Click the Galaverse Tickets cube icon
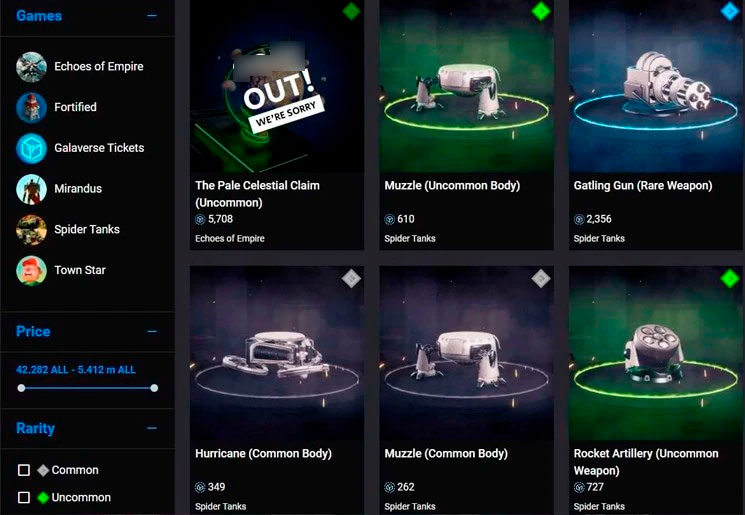The width and height of the screenshot is (745, 515). click(x=31, y=149)
